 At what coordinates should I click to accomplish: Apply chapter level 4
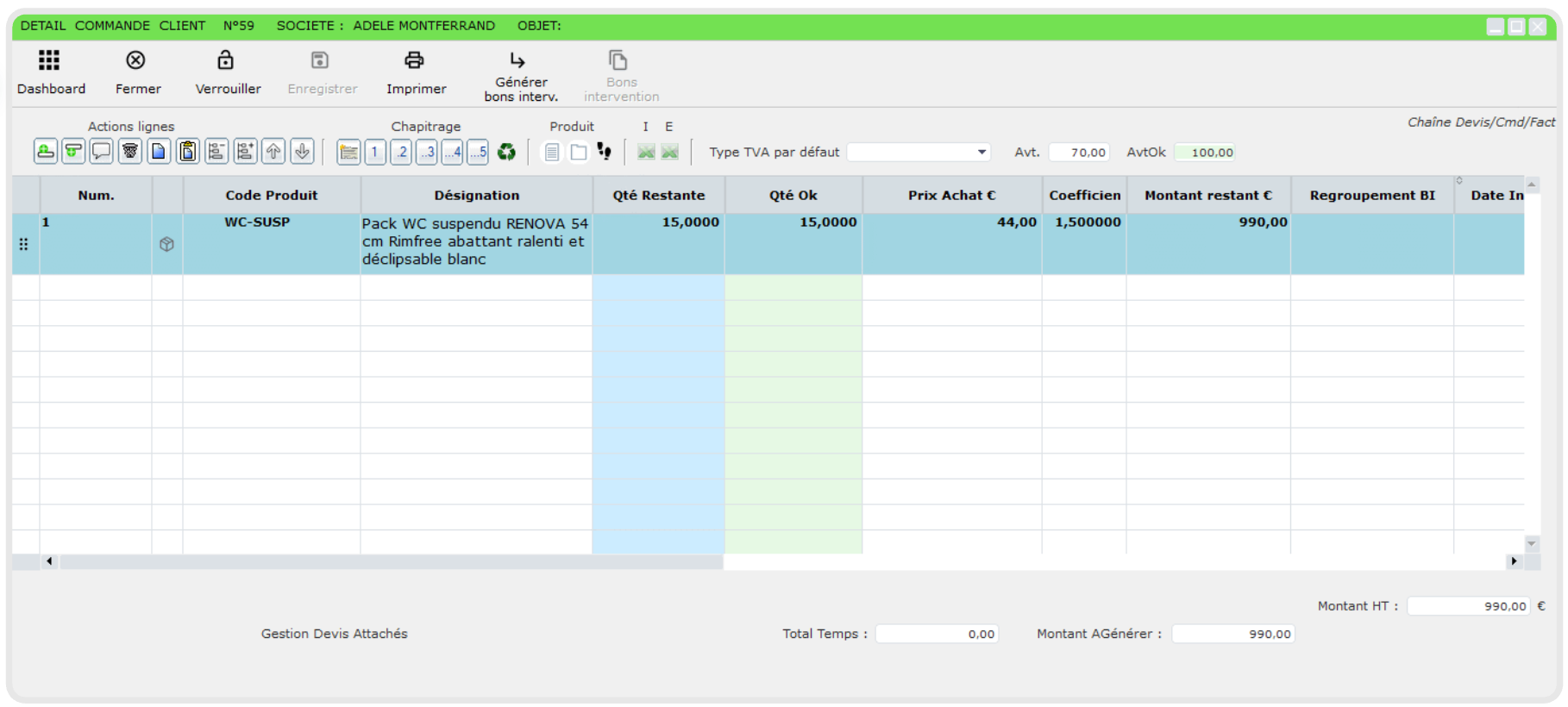pyautogui.click(x=453, y=153)
